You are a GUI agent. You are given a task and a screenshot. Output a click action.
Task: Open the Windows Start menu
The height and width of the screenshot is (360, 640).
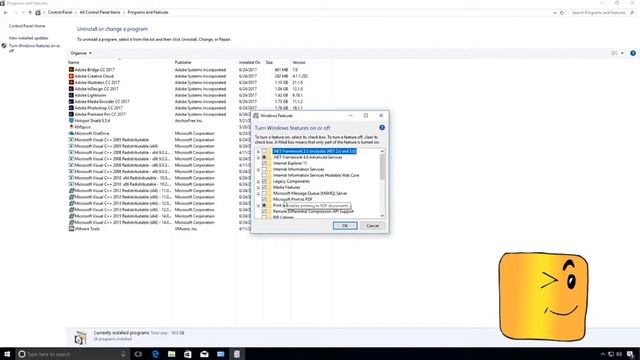[x=7, y=354]
